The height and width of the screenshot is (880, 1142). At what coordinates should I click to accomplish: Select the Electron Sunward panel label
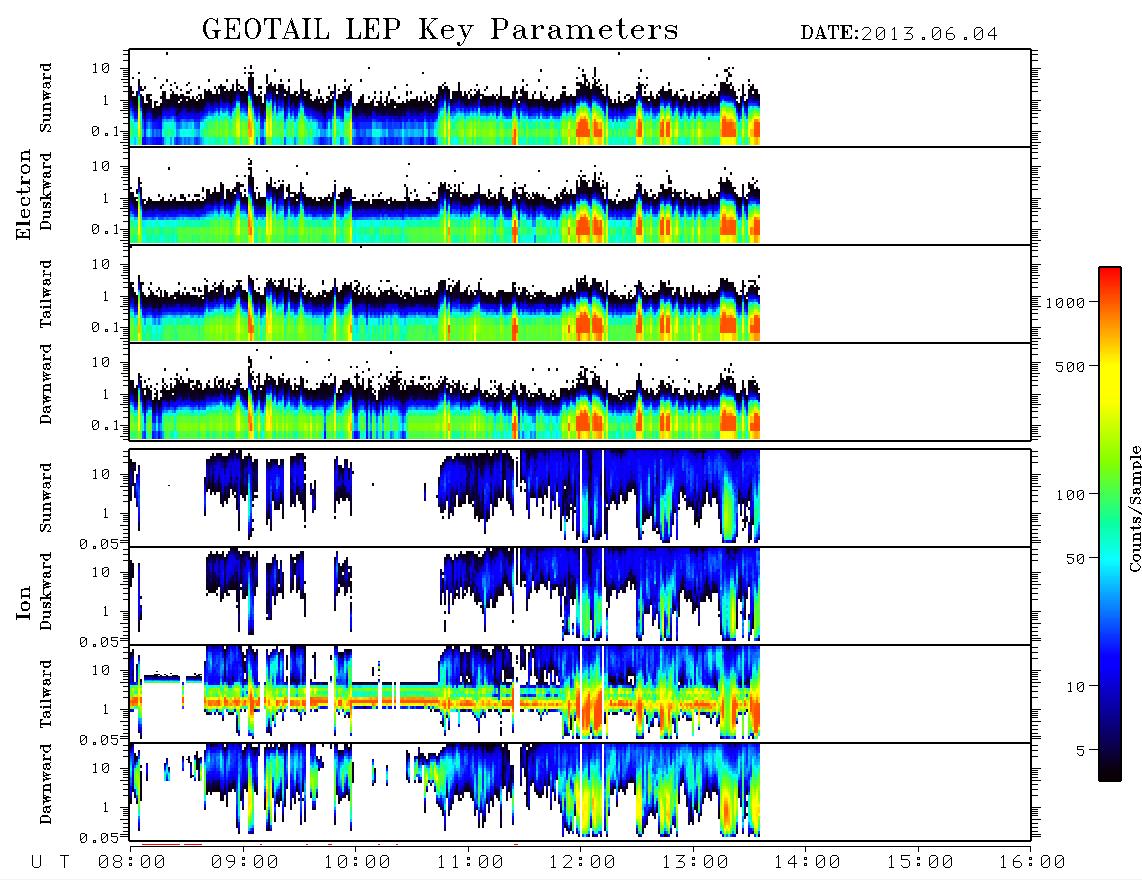(46, 98)
